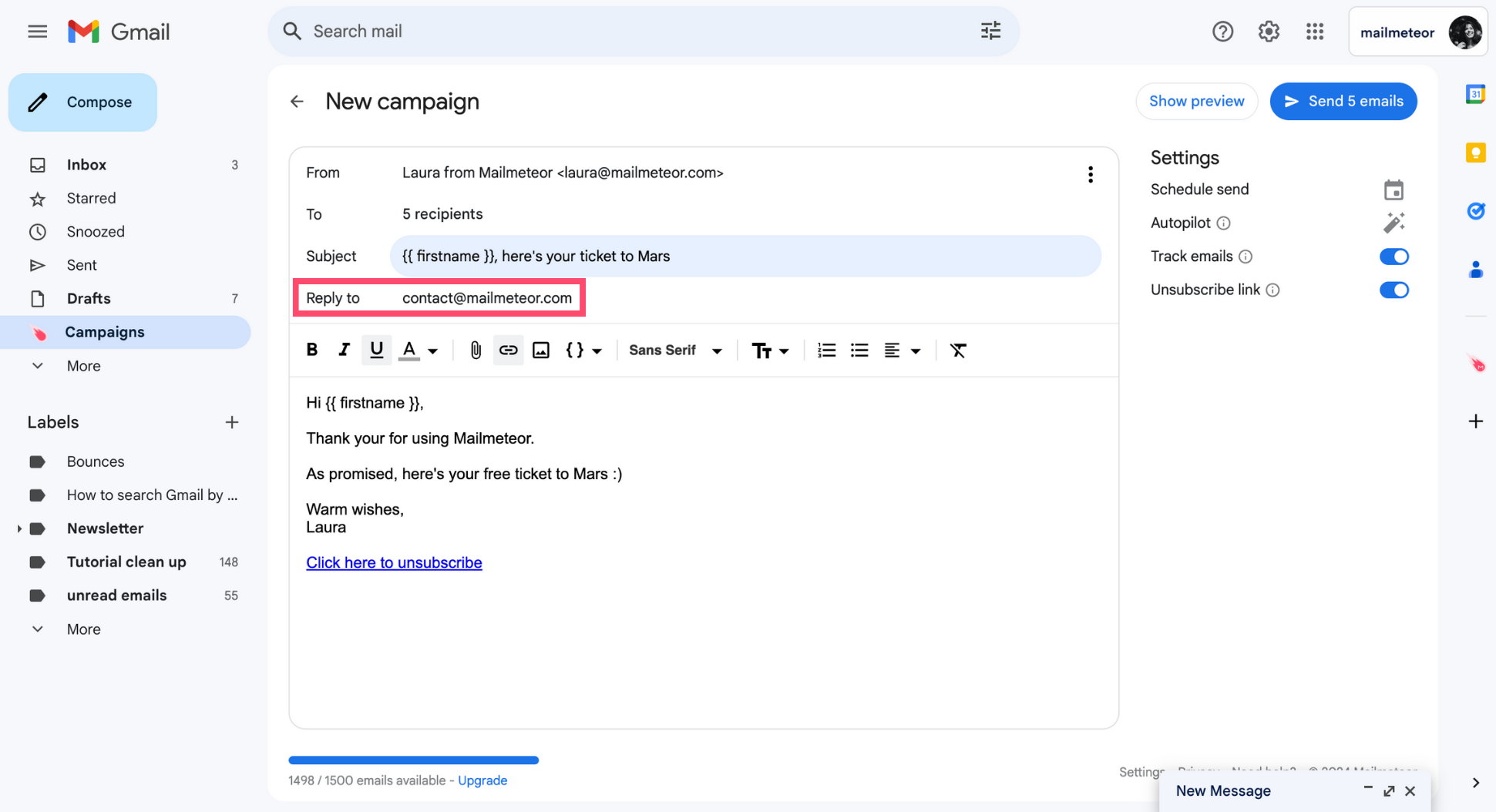Open Gmail settings gear
The width and height of the screenshot is (1496, 812).
(1269, 32)
